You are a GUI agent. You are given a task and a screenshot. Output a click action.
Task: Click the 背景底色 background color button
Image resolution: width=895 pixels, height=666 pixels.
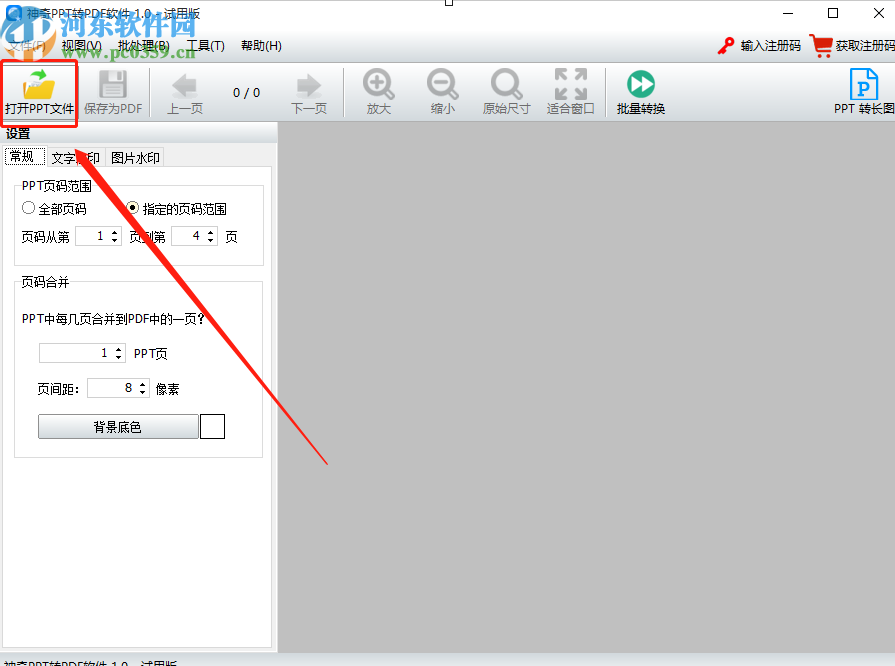click(x=118, y=426)
